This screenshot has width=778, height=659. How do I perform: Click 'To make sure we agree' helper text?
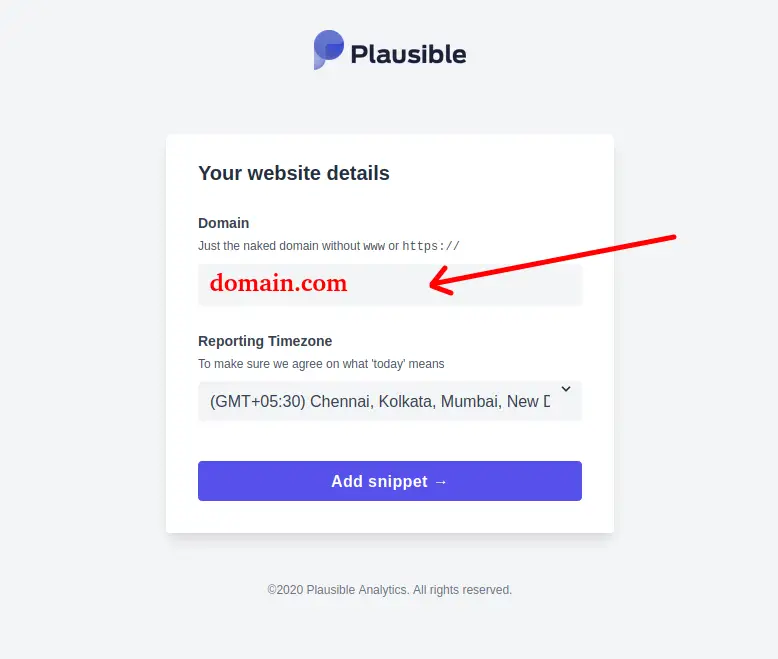(x=321, y=364)
